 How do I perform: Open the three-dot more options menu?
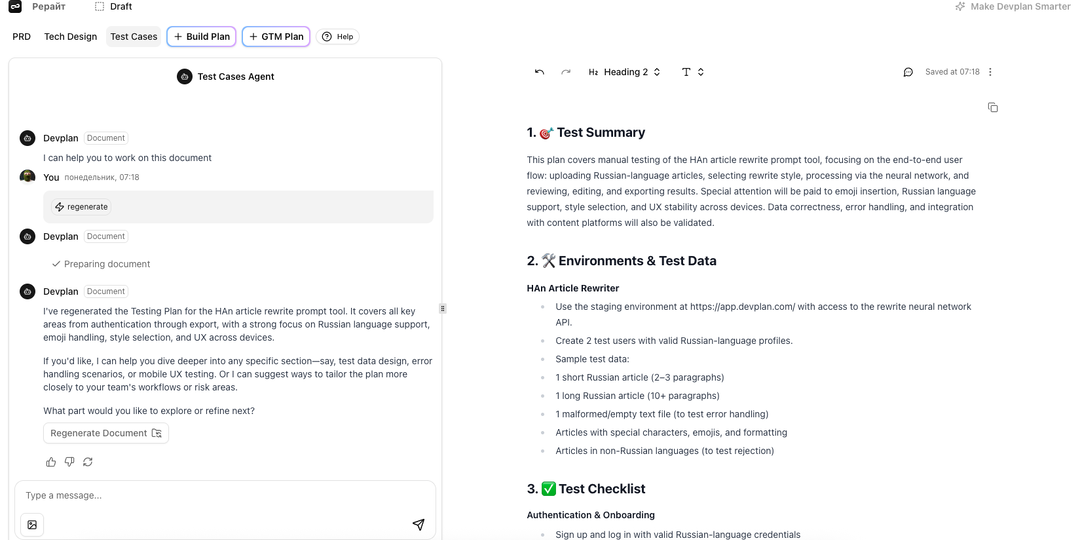[x=990, y=72]
